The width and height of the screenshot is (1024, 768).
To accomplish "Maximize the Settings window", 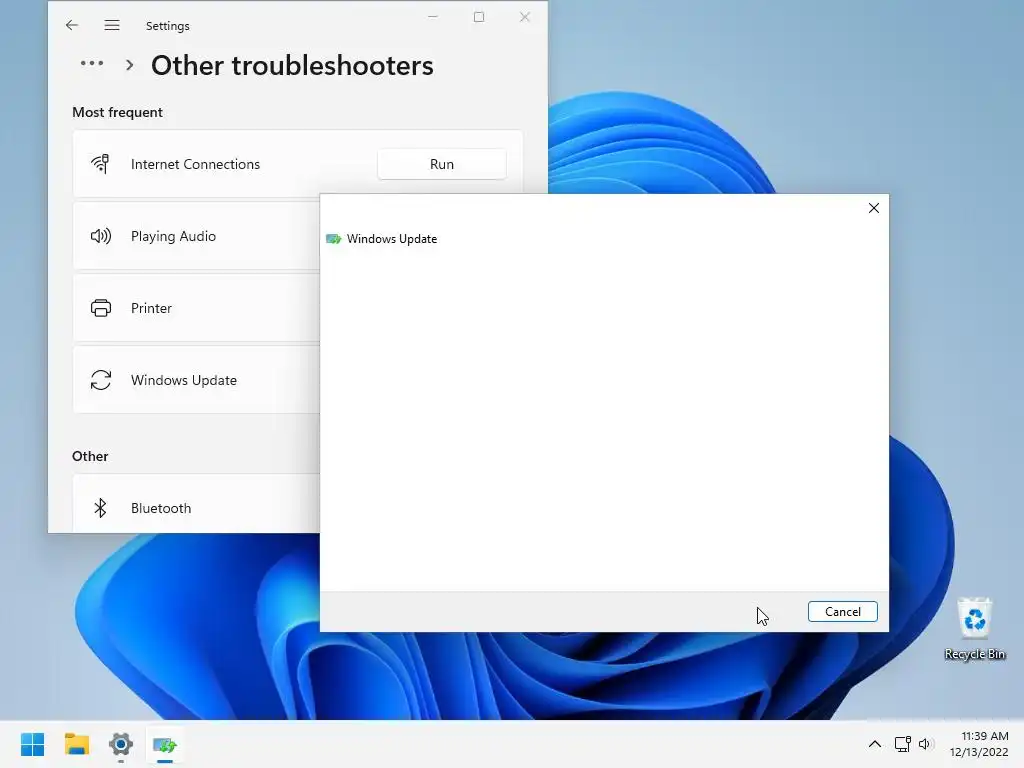I will [x=479, y=17].
